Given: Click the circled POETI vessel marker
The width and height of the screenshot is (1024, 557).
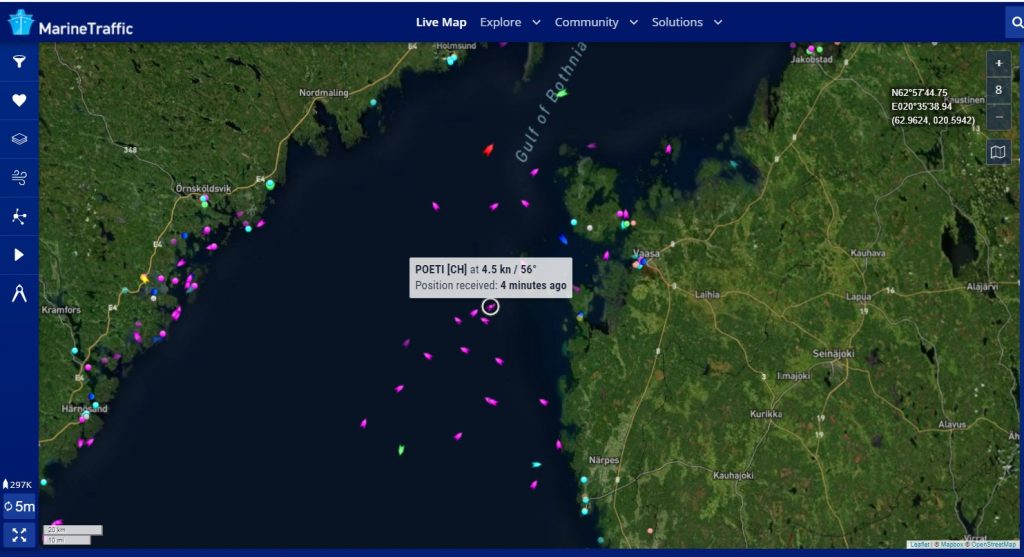Looking at the screenshot, I should coord(490,307).
